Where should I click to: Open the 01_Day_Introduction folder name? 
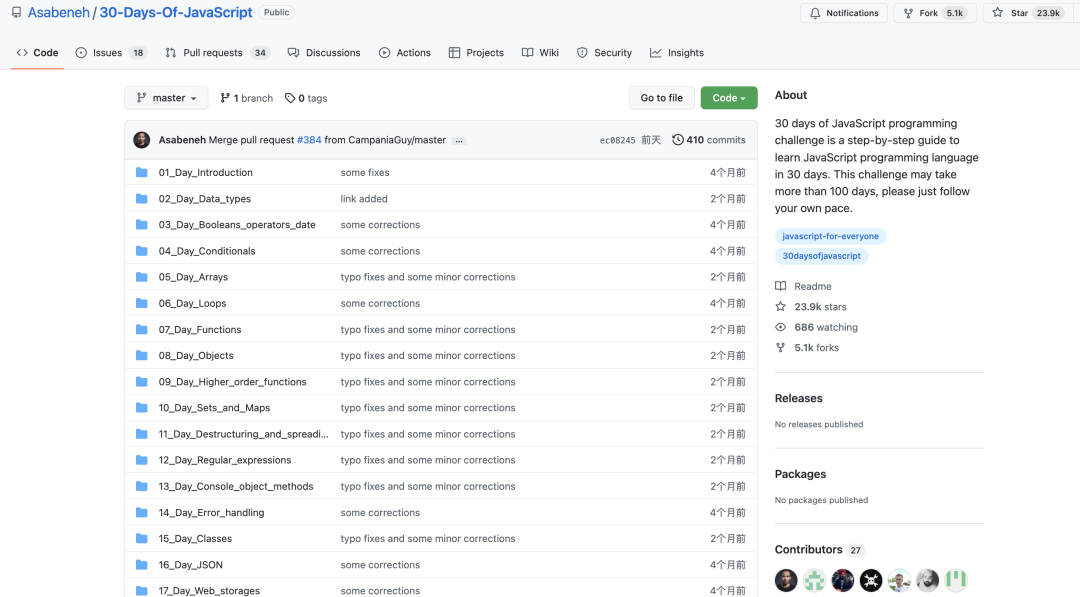pyautogui.click(x=205, y=172)
